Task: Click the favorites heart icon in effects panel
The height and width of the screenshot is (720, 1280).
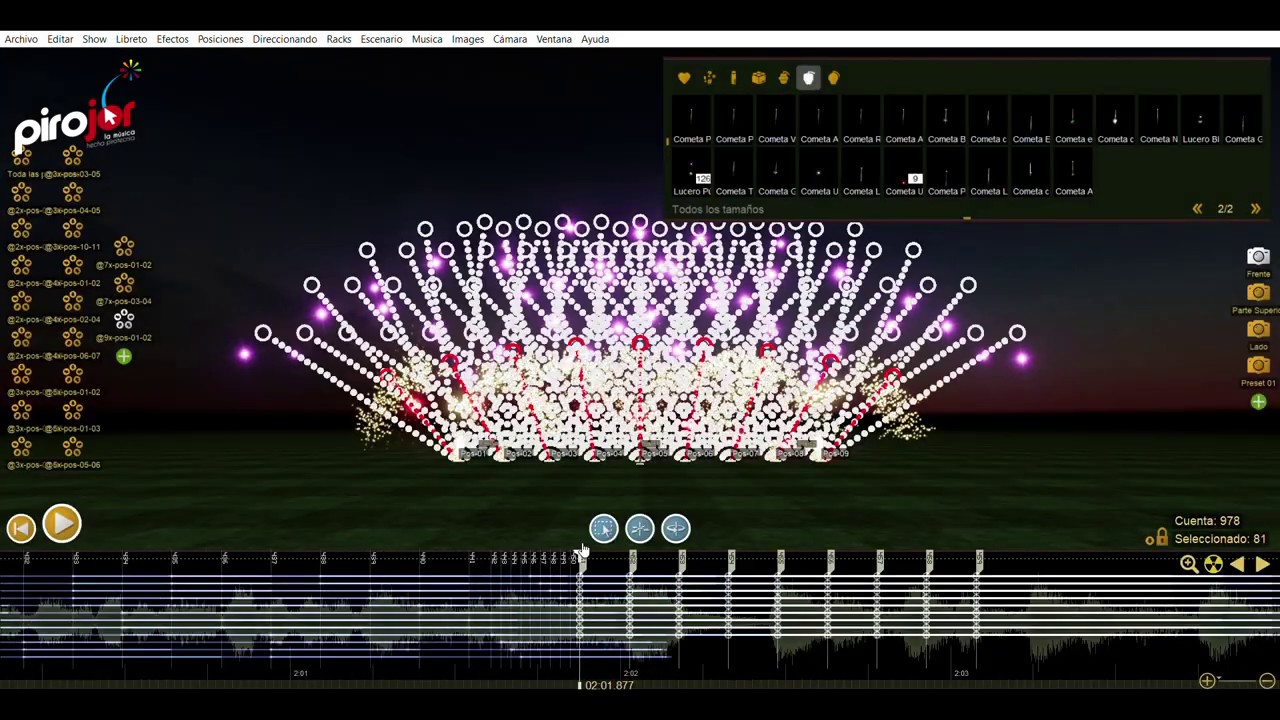Action: (684, 78)
